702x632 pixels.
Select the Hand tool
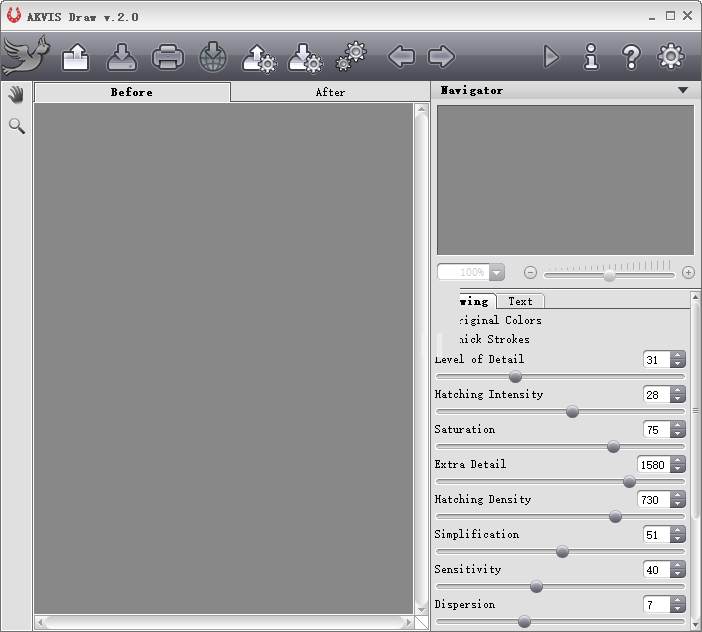click(x=16, y=94)
